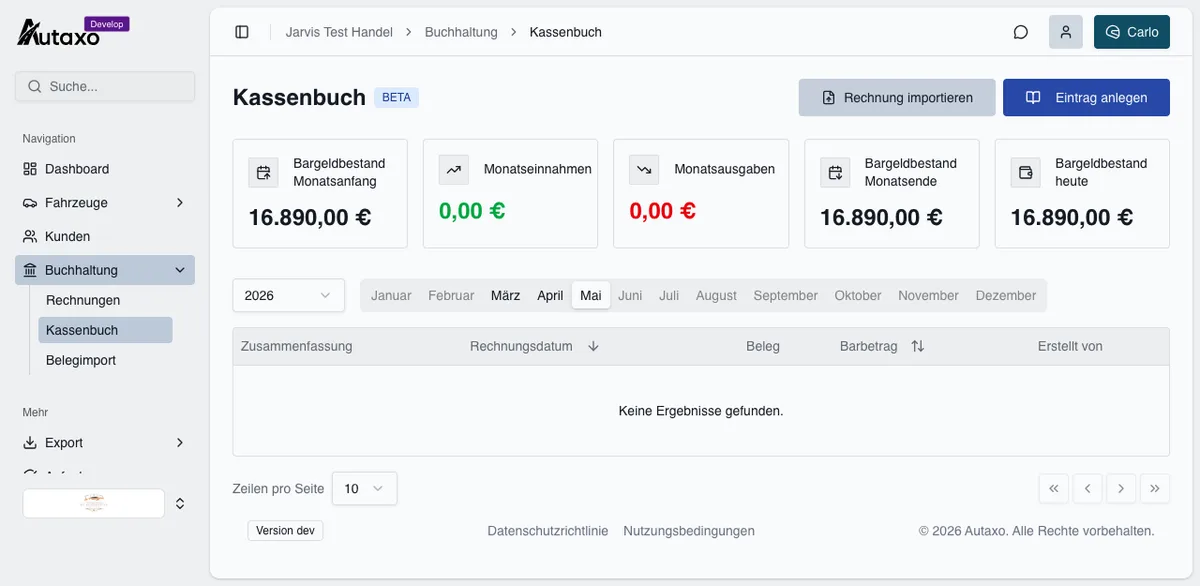
Task: Click the Erstellt von column header
Action: 1070,346
